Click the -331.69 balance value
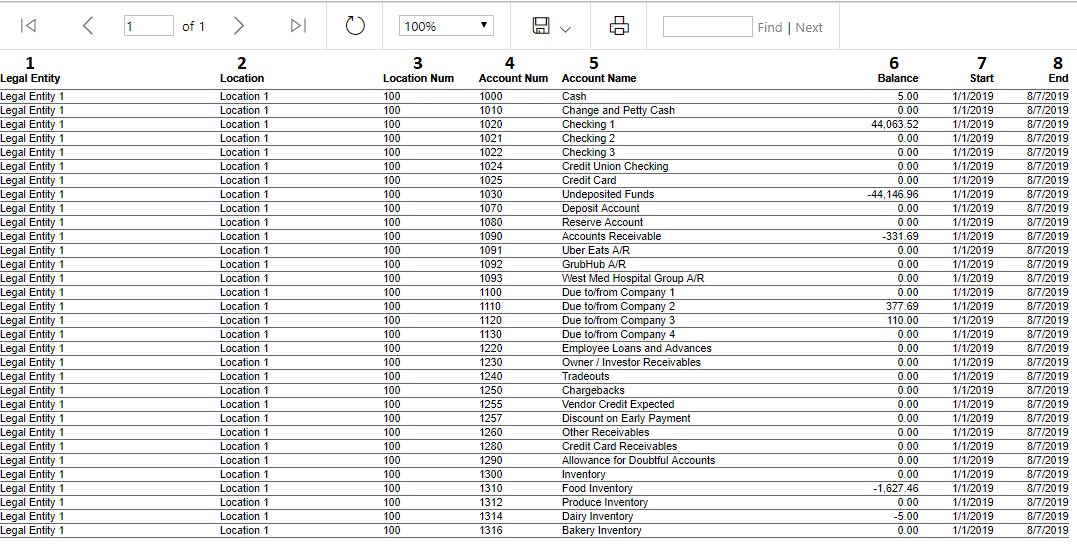 point(900,236)
